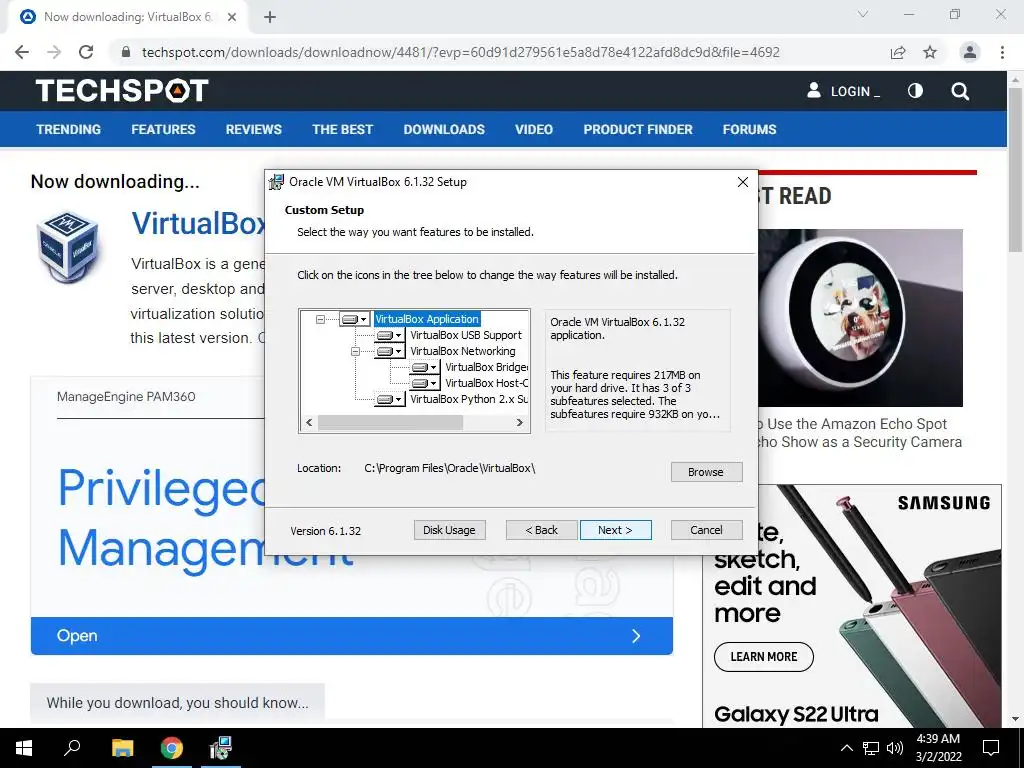Image resolution: width=1024 pixels, height=768 pixels.
Task: Click the address bar URL
Action: coord(460,52)
